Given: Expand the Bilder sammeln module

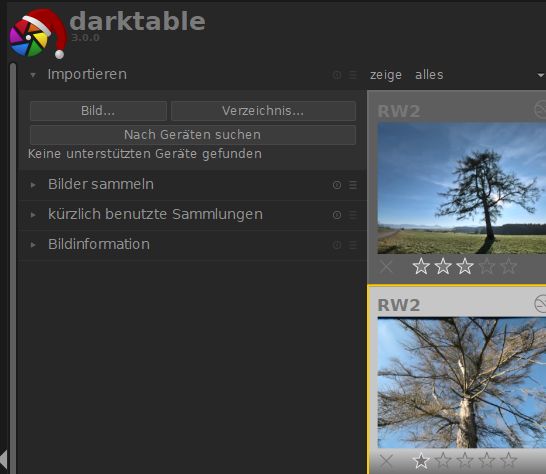Looking at the screenshot, I should coord(33,185).
